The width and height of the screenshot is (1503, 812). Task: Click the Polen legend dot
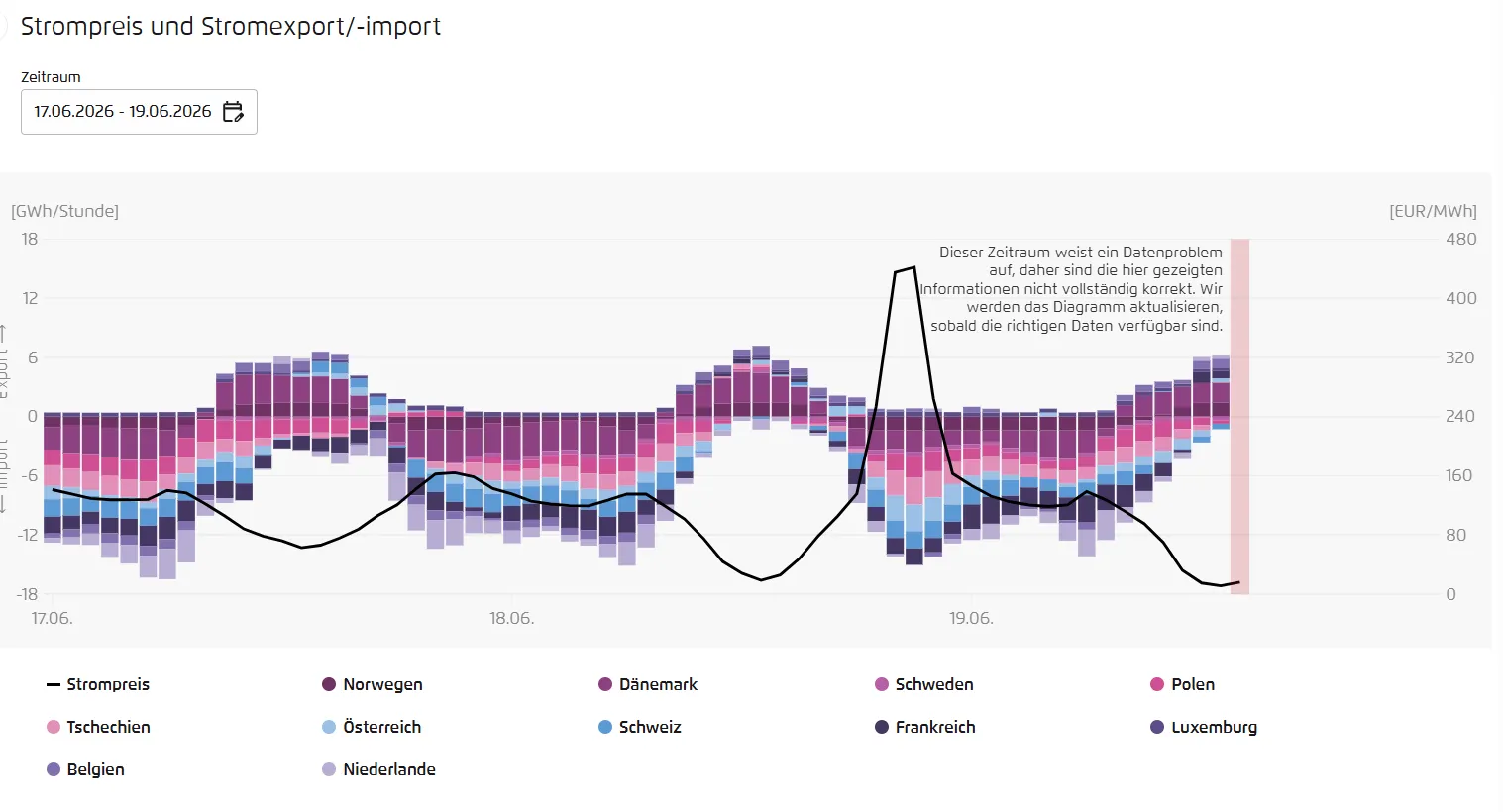pyautogui.click(x=1157, y=684)
